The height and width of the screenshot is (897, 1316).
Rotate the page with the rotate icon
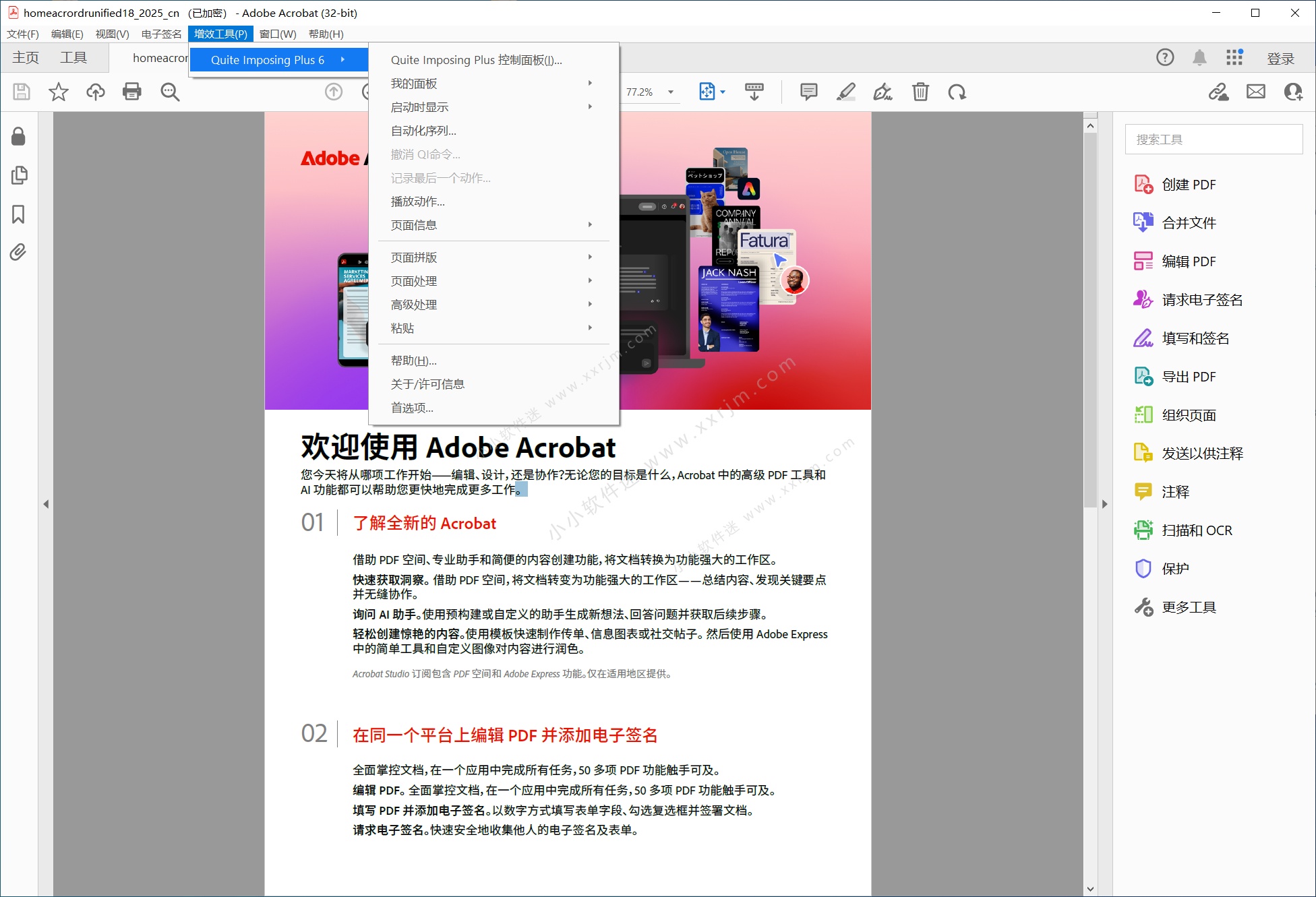[957, 92]
